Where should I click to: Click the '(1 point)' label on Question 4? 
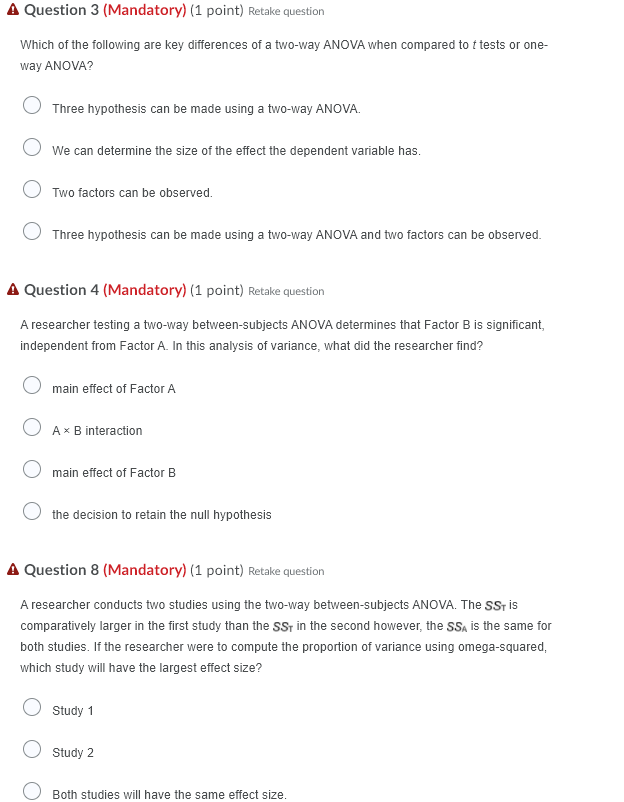(x=216, y=290)
